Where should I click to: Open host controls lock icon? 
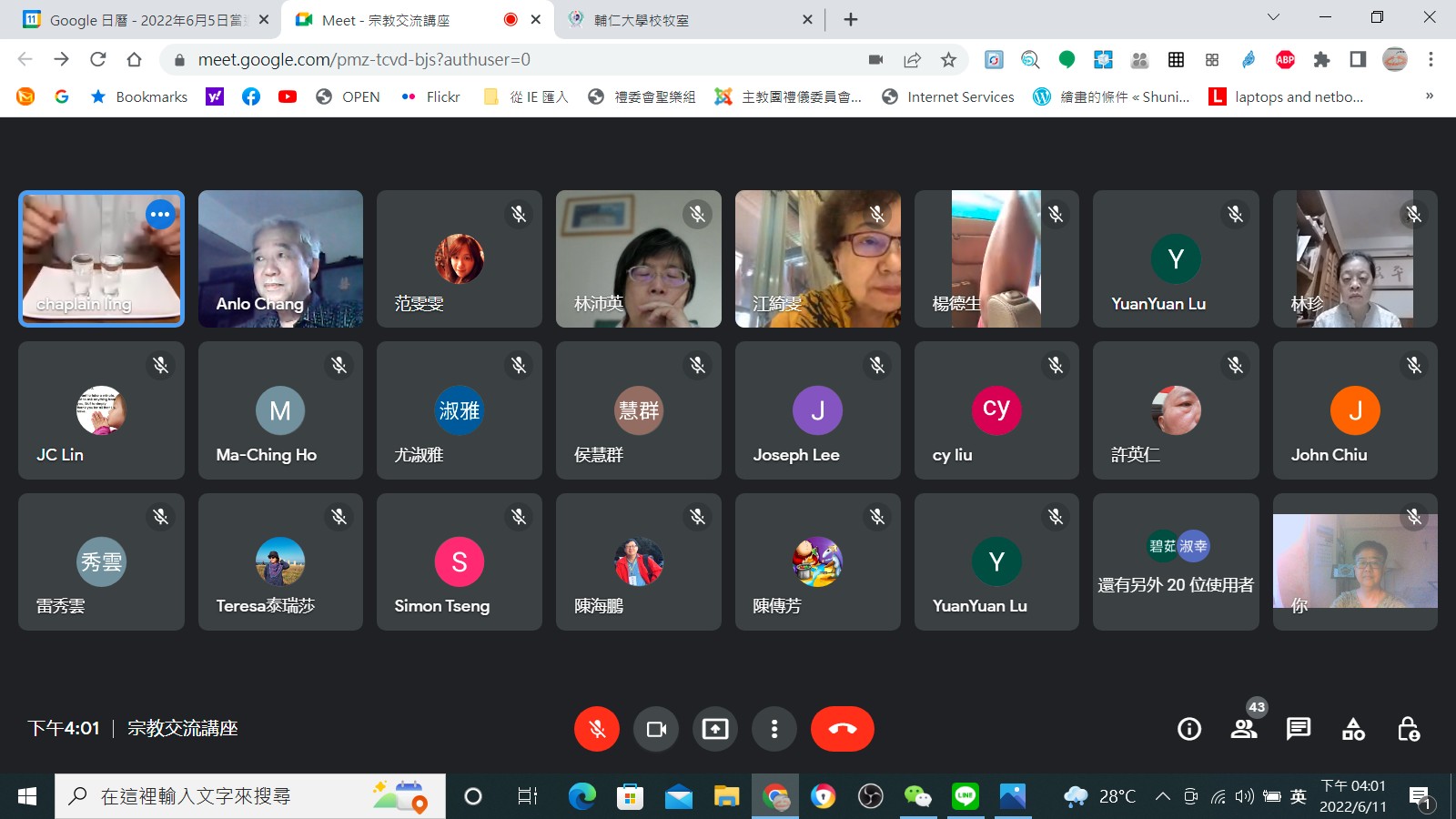pyautogui.click(x=1408, y=729)
